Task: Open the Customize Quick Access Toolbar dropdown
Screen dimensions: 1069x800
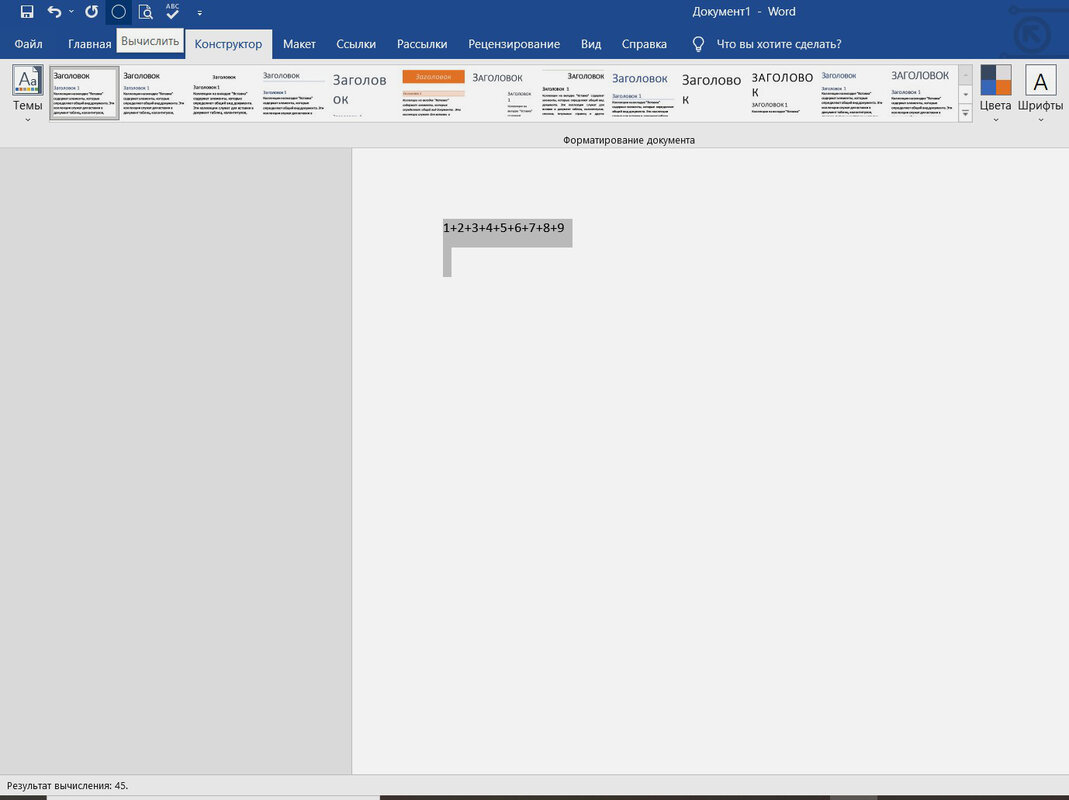Action: (200, 13)
